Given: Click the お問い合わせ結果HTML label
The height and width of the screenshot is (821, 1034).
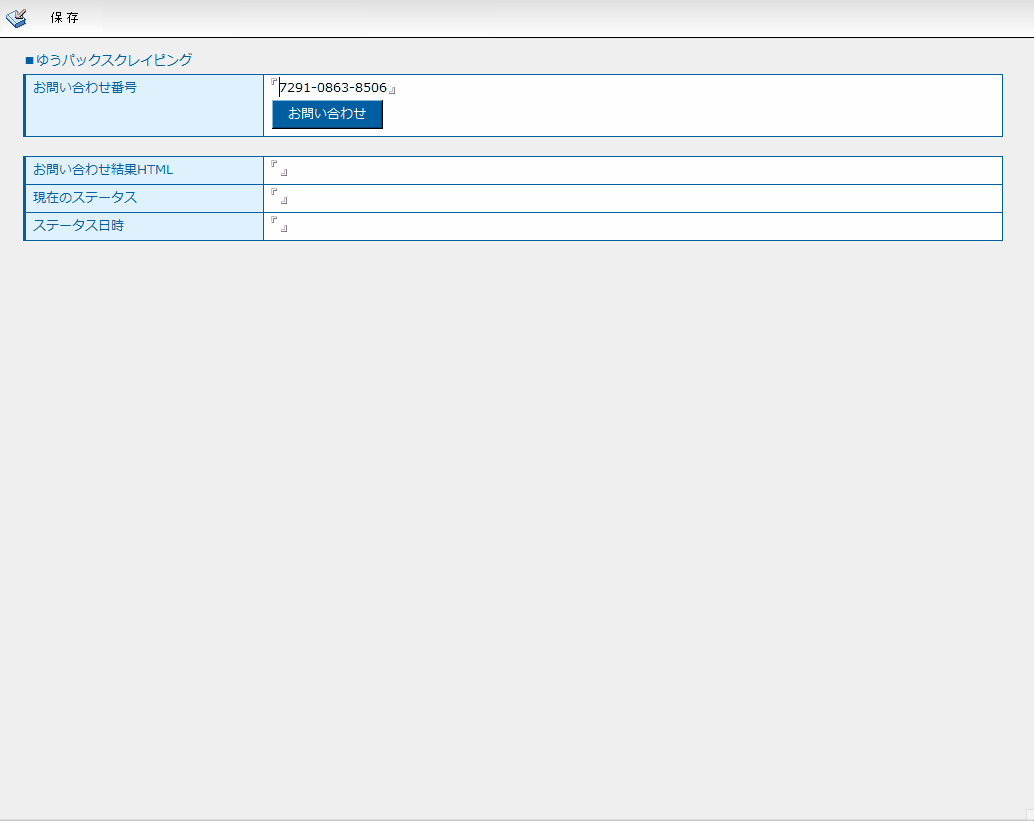Looking at the screenshot, I should [x=103, y=169].
